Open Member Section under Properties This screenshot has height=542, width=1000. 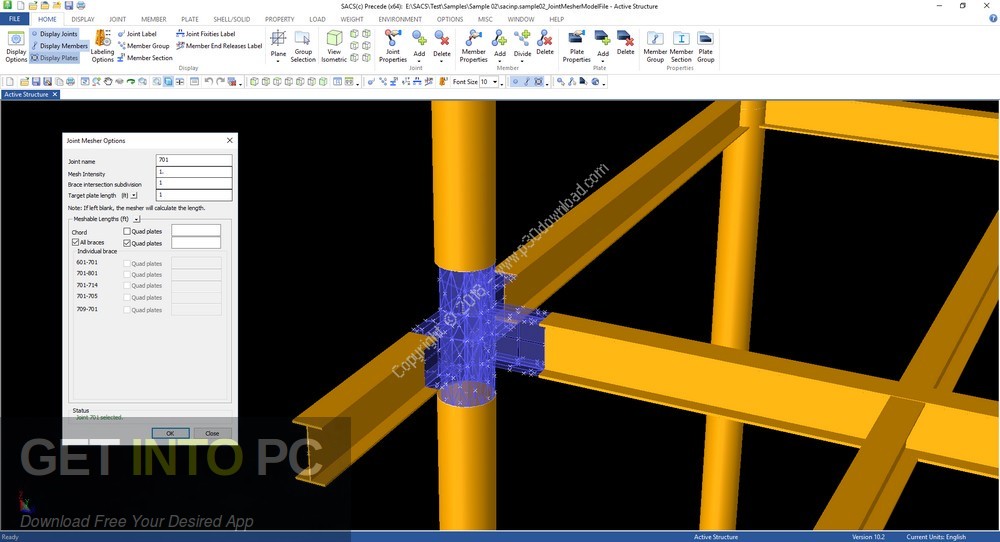pyautogui.click(x=681, y=46)
